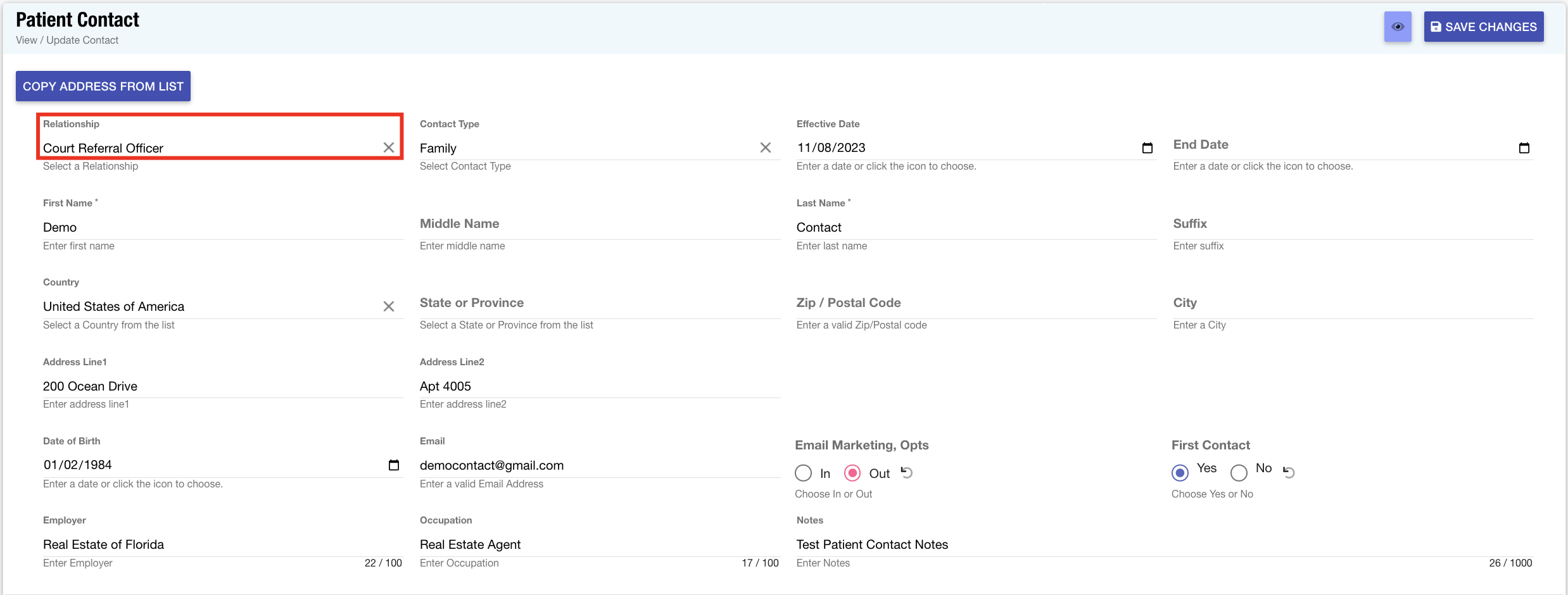Image resolution: width=1568 pixels, height=595 pixels.
Task: Expand the Contact Type dropdown
Action: click(586, 148)
